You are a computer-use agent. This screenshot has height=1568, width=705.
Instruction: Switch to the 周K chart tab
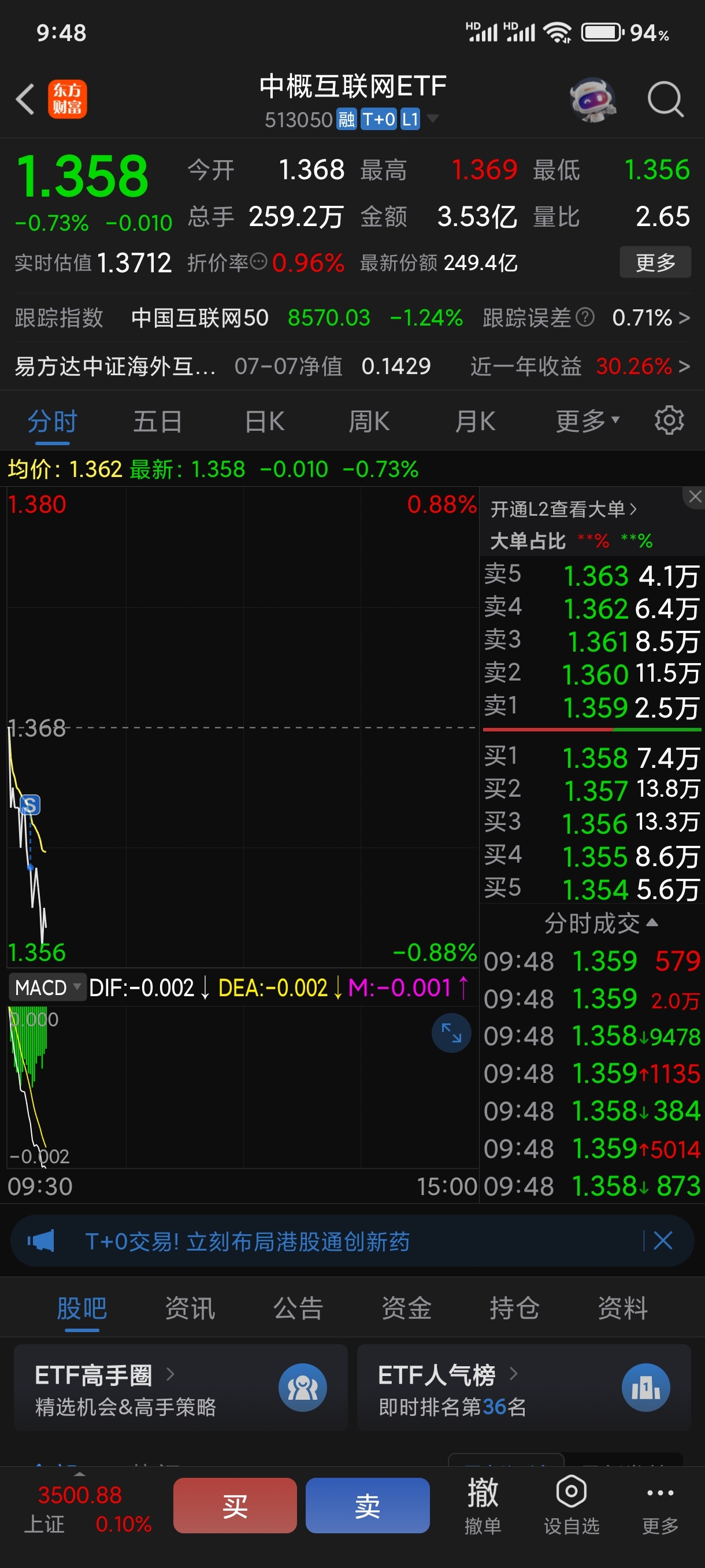coord(369,421)
